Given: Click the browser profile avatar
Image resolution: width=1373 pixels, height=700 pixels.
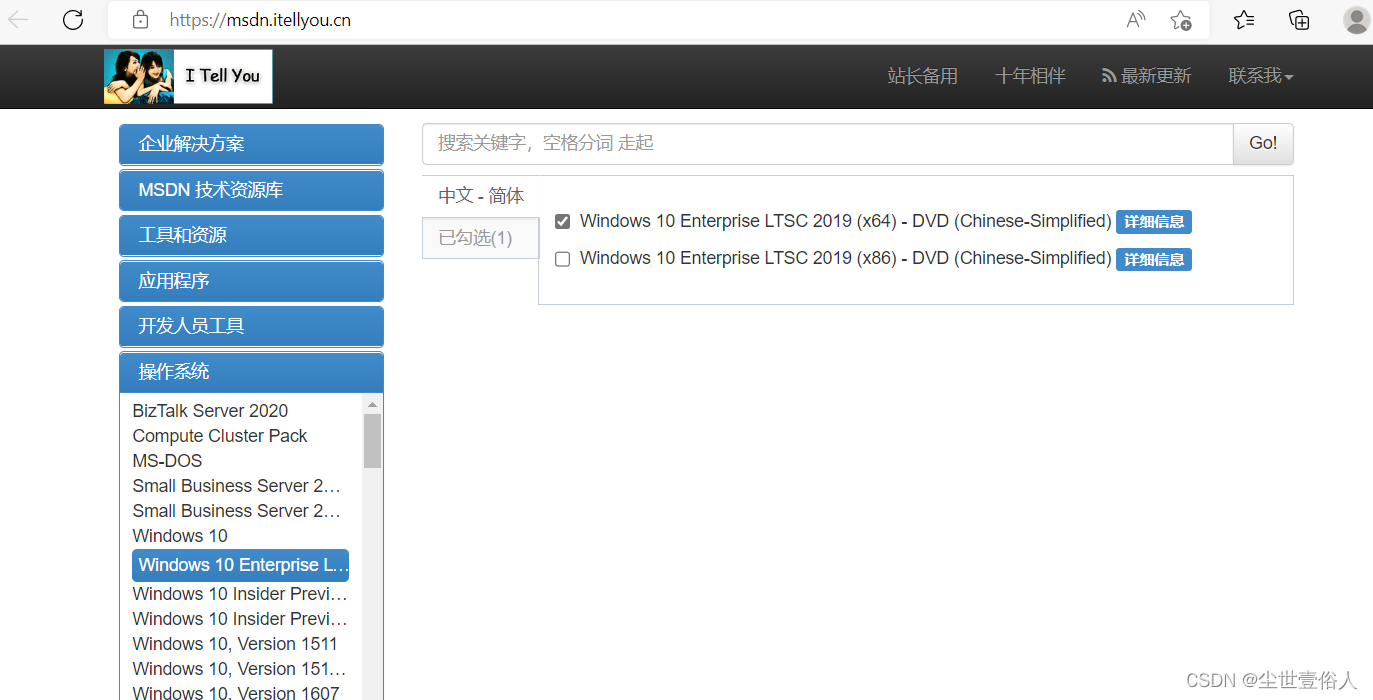Looking at the screenshot, I should [x=1356, y=20].
